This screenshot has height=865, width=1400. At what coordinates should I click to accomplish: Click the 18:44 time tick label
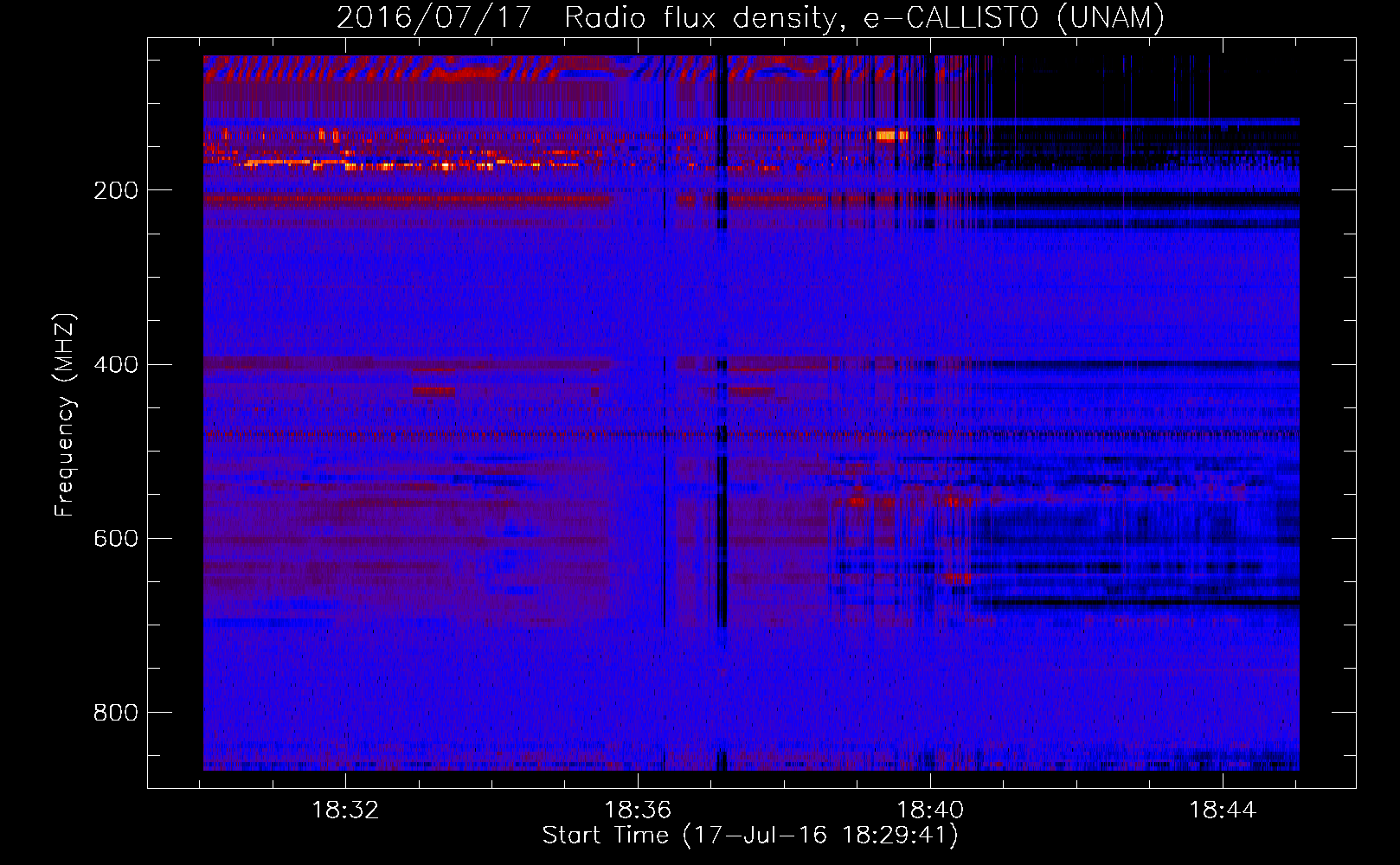pos(1223,811)
